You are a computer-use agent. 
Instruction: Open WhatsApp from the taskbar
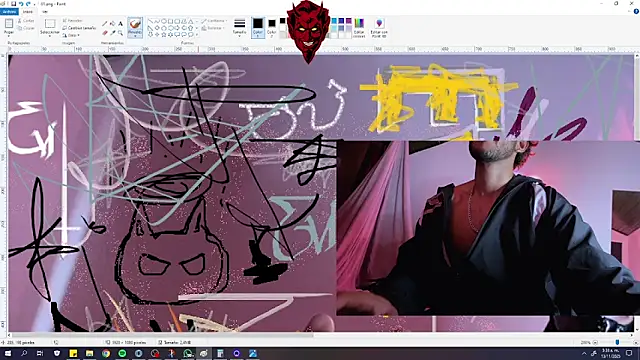(188, 353)
